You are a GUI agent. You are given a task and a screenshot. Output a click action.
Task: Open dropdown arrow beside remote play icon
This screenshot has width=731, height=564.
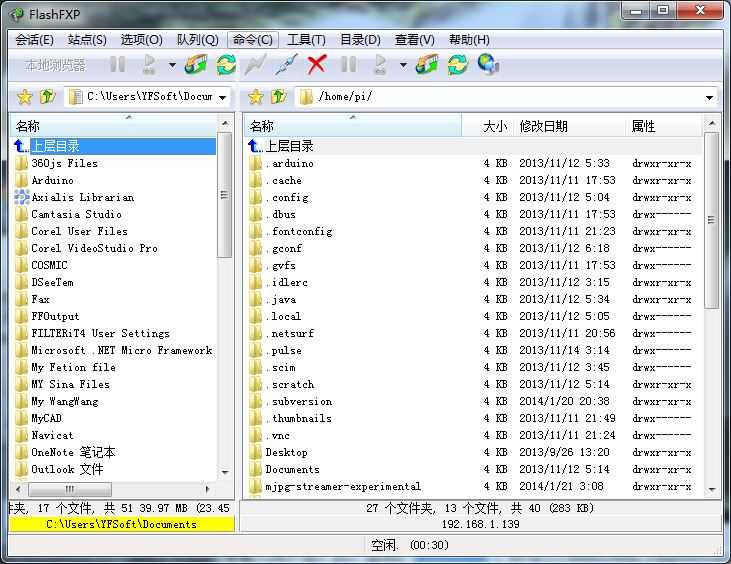click(x=403, y=65)
